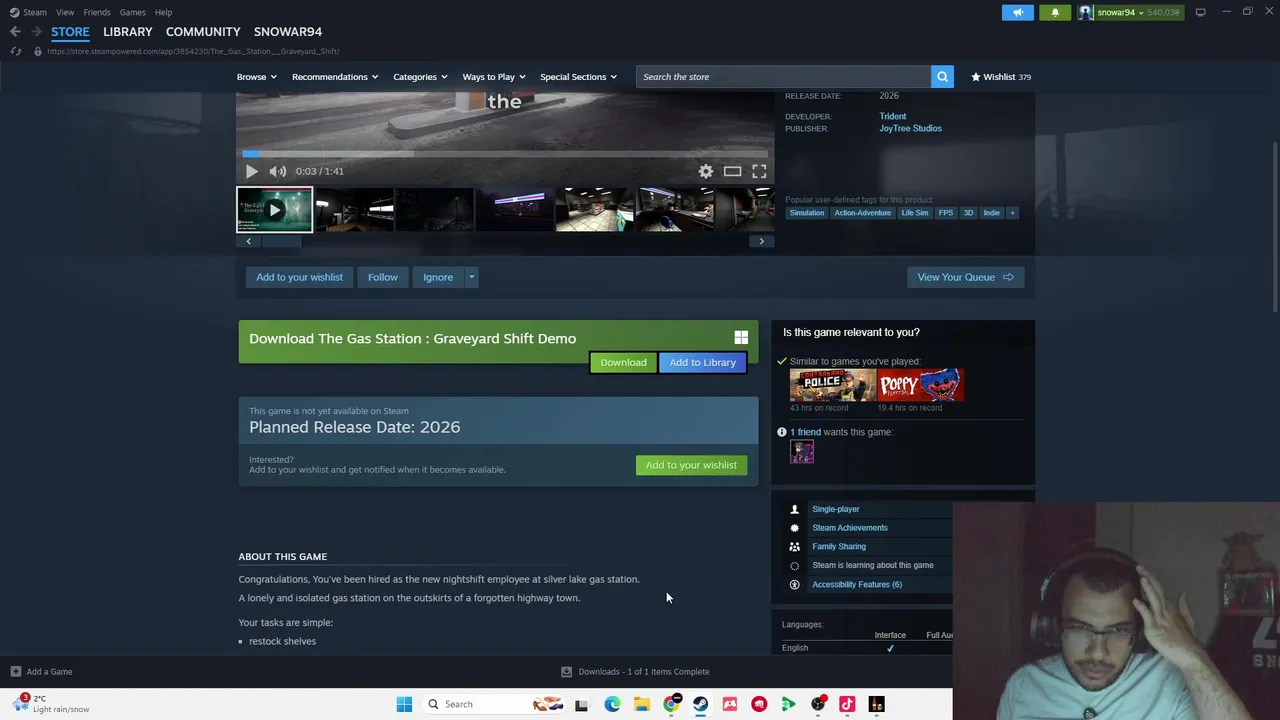Image resolution: width=1280 pixels, height=720 pixels.
Task: Click the add more tags plus button
Action: point(1012,213)
